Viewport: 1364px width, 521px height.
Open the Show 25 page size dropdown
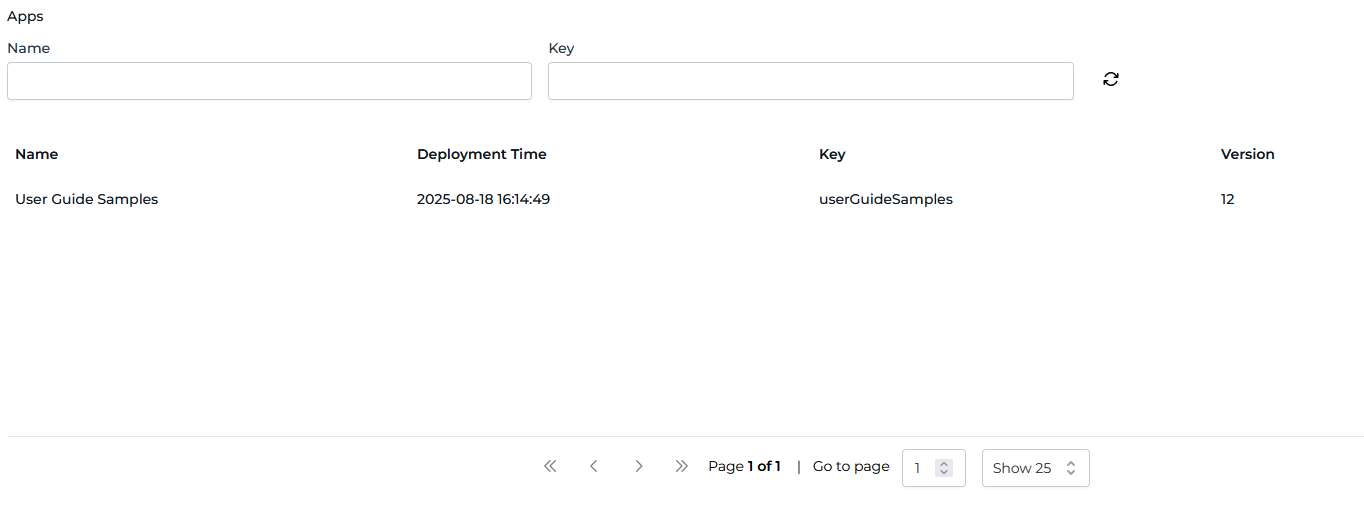click(x=1035, y=468)
